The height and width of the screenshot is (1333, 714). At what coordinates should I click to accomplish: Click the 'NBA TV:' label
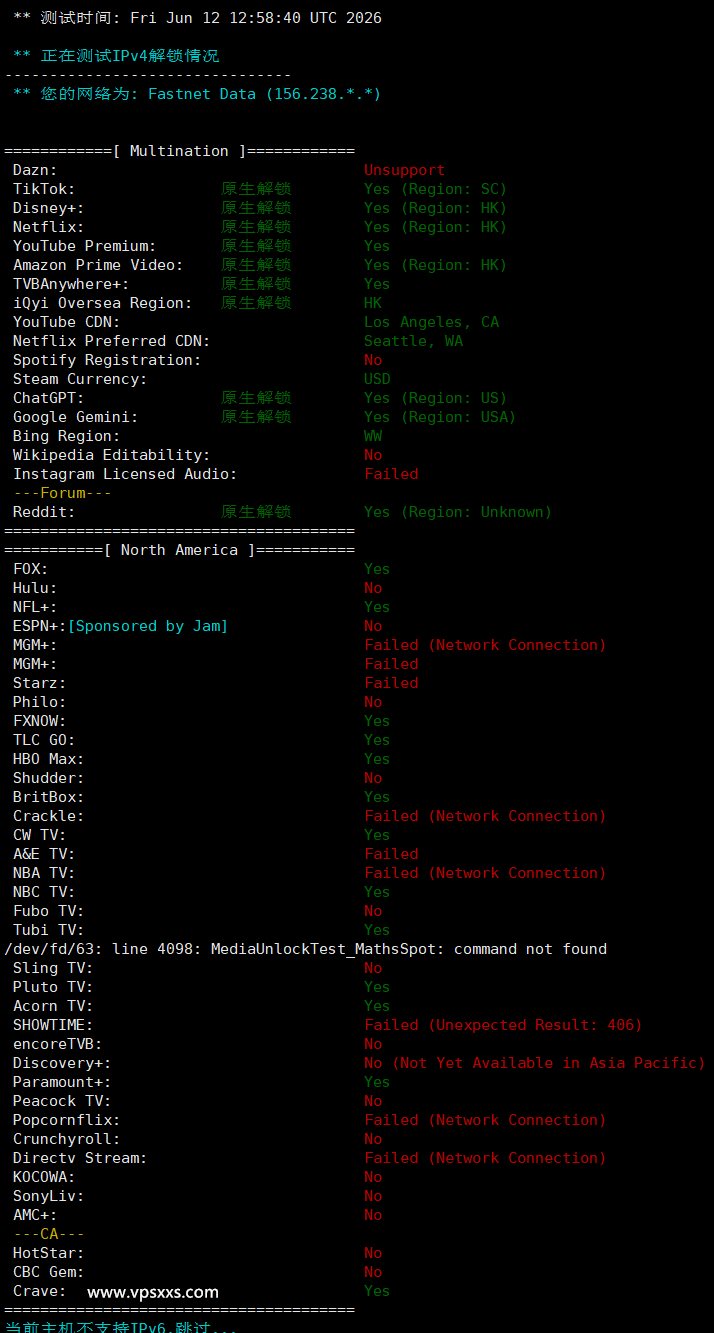click(44, 873)
